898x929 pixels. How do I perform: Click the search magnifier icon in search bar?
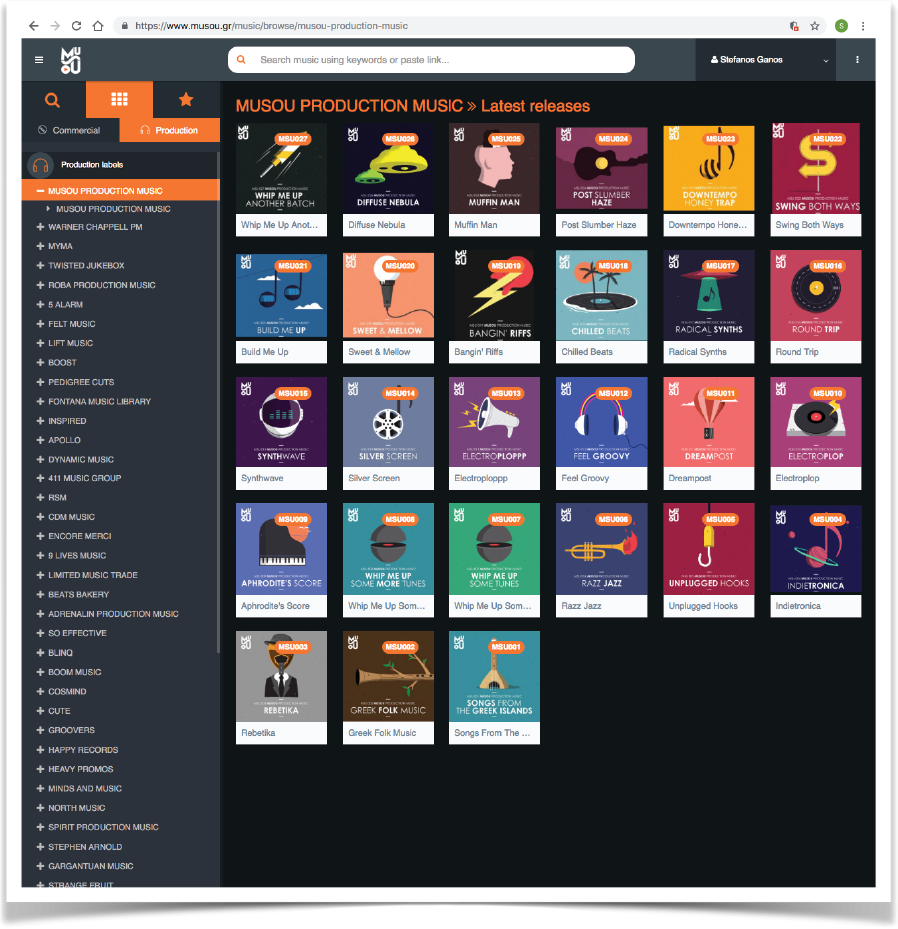click(241, 60)
